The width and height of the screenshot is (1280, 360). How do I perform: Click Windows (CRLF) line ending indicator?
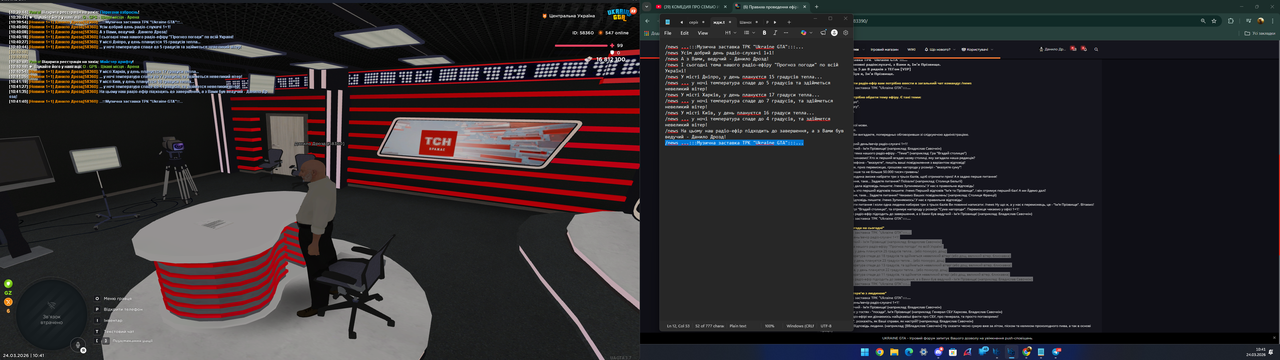click(800, 326)
